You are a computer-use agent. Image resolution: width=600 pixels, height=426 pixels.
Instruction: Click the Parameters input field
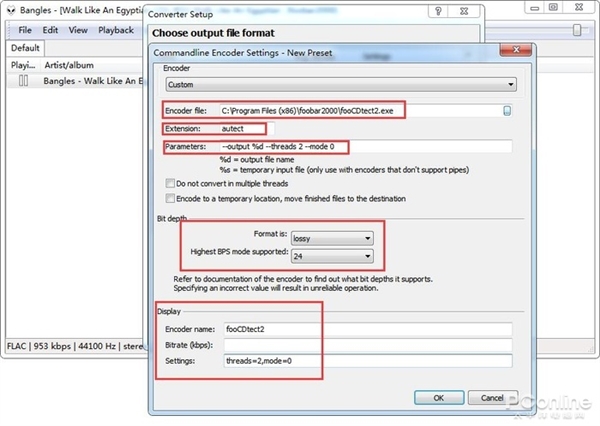coord(365,147)
